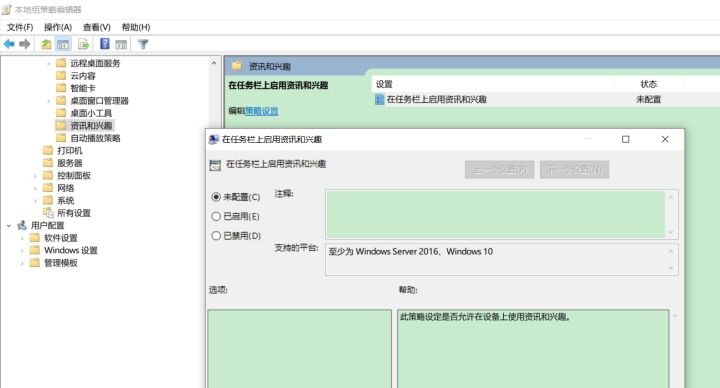
Task: Select the 软件设置 tree item
Action: coord(61,238)
